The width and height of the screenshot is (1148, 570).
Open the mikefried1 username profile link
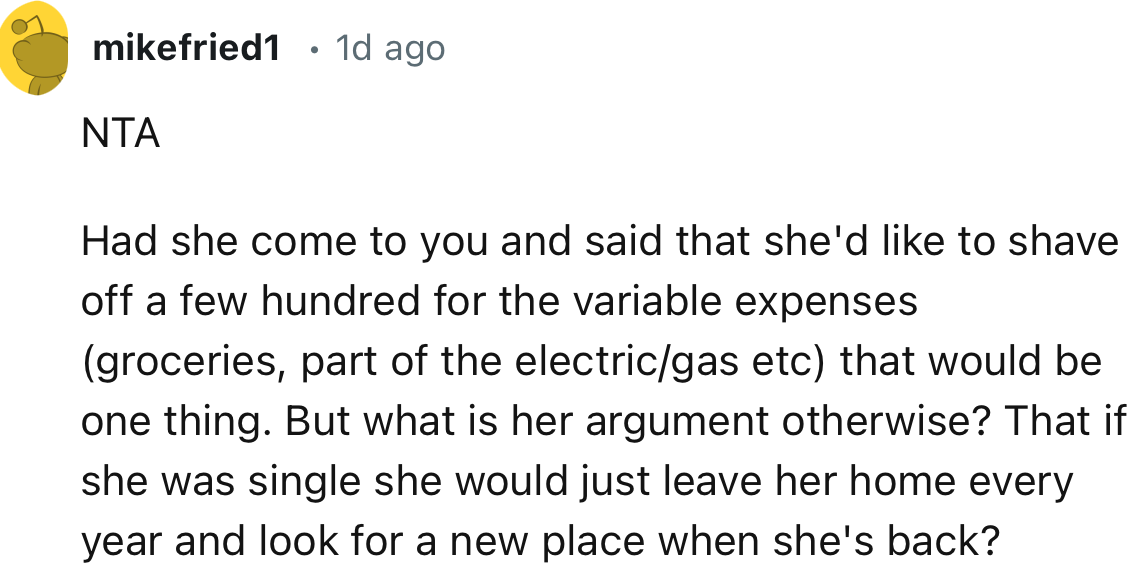click(x=186, y=47)
